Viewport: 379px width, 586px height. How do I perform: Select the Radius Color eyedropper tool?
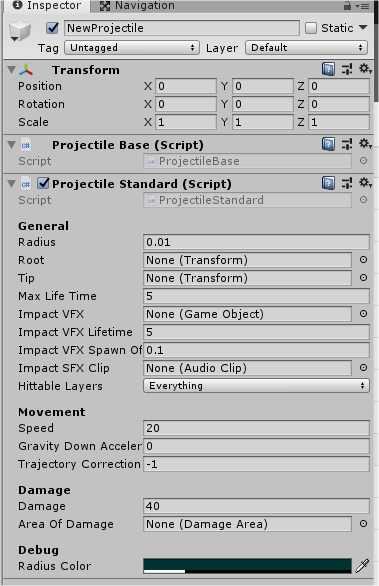(362, 566)
